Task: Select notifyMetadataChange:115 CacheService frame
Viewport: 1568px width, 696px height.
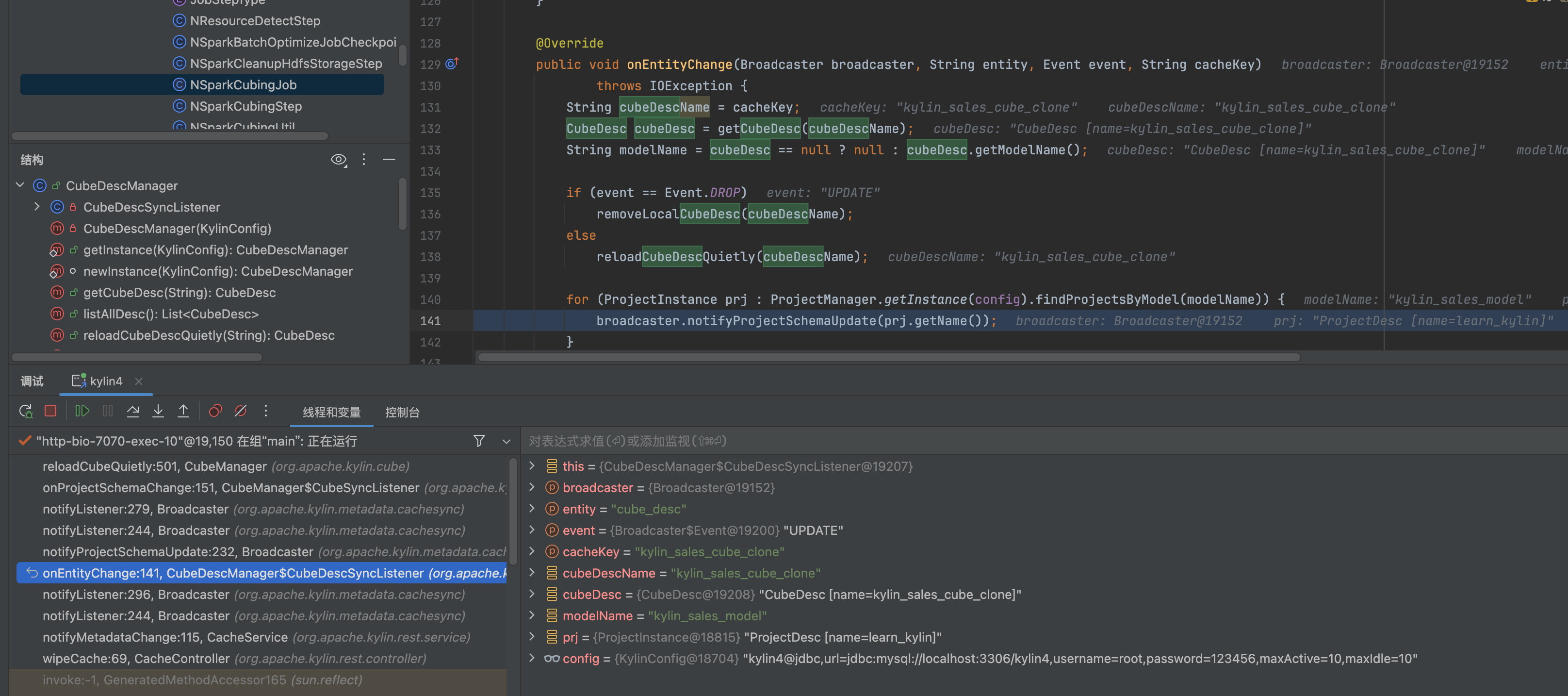Action: tap(256, 637)
